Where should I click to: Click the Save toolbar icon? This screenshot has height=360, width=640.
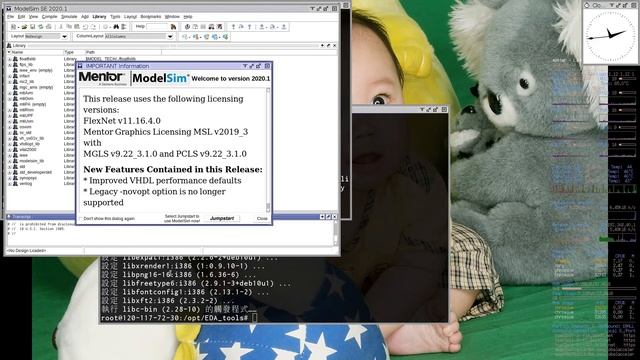coord(33,27)
